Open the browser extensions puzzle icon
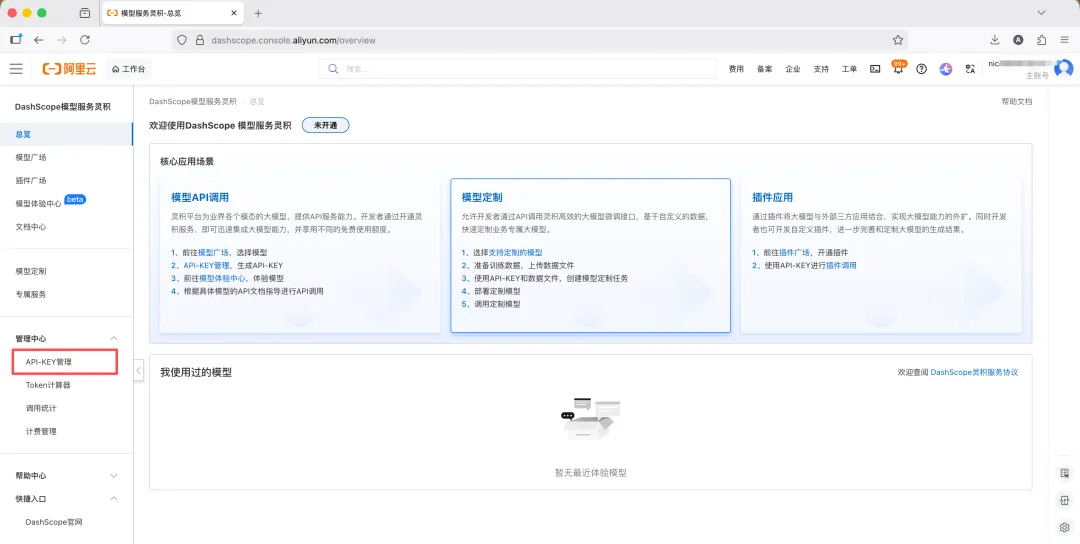The image size is (1080, 544). point(1041,40)
